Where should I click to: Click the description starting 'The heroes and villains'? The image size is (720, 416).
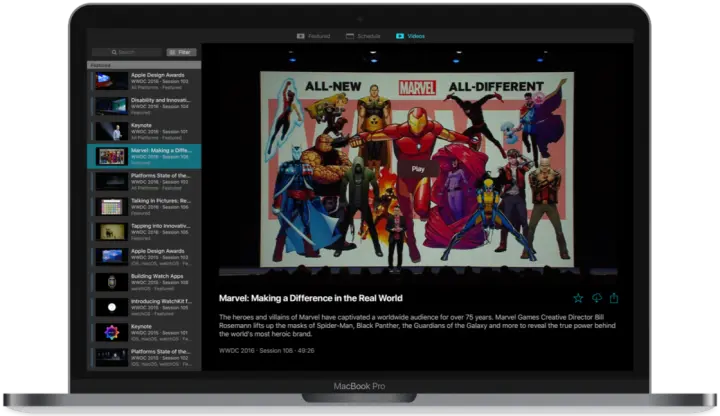(417, 326)
